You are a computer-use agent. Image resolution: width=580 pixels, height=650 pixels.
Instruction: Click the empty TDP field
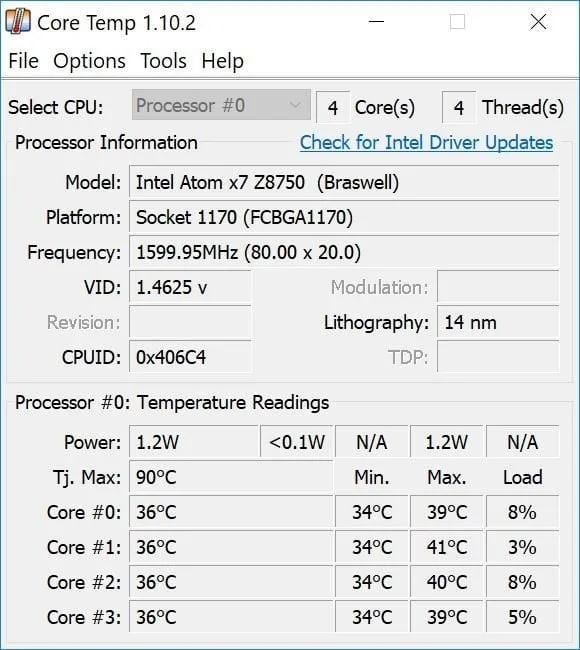coord(497,357)
